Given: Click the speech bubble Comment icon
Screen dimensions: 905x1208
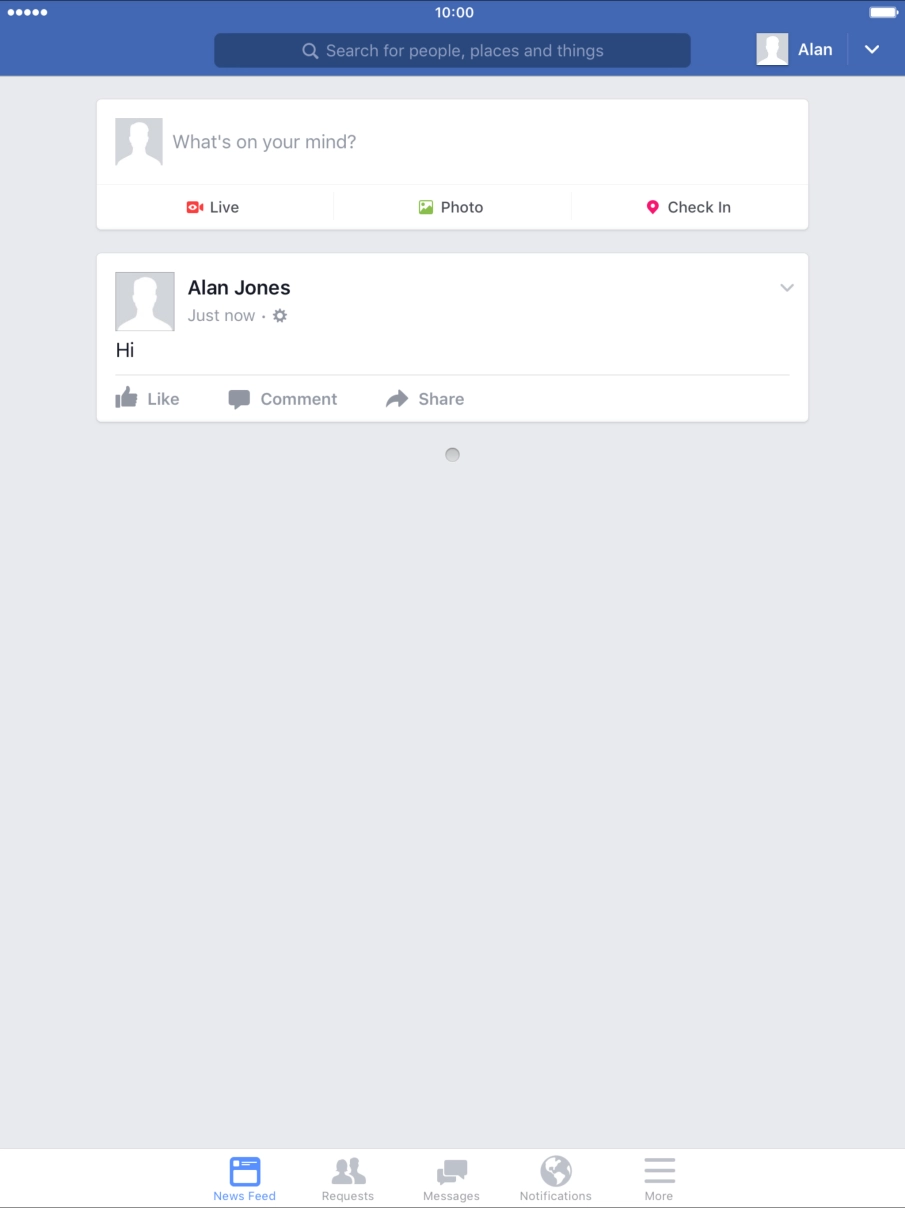Looking at the screenshot, I should click(239, 399).
